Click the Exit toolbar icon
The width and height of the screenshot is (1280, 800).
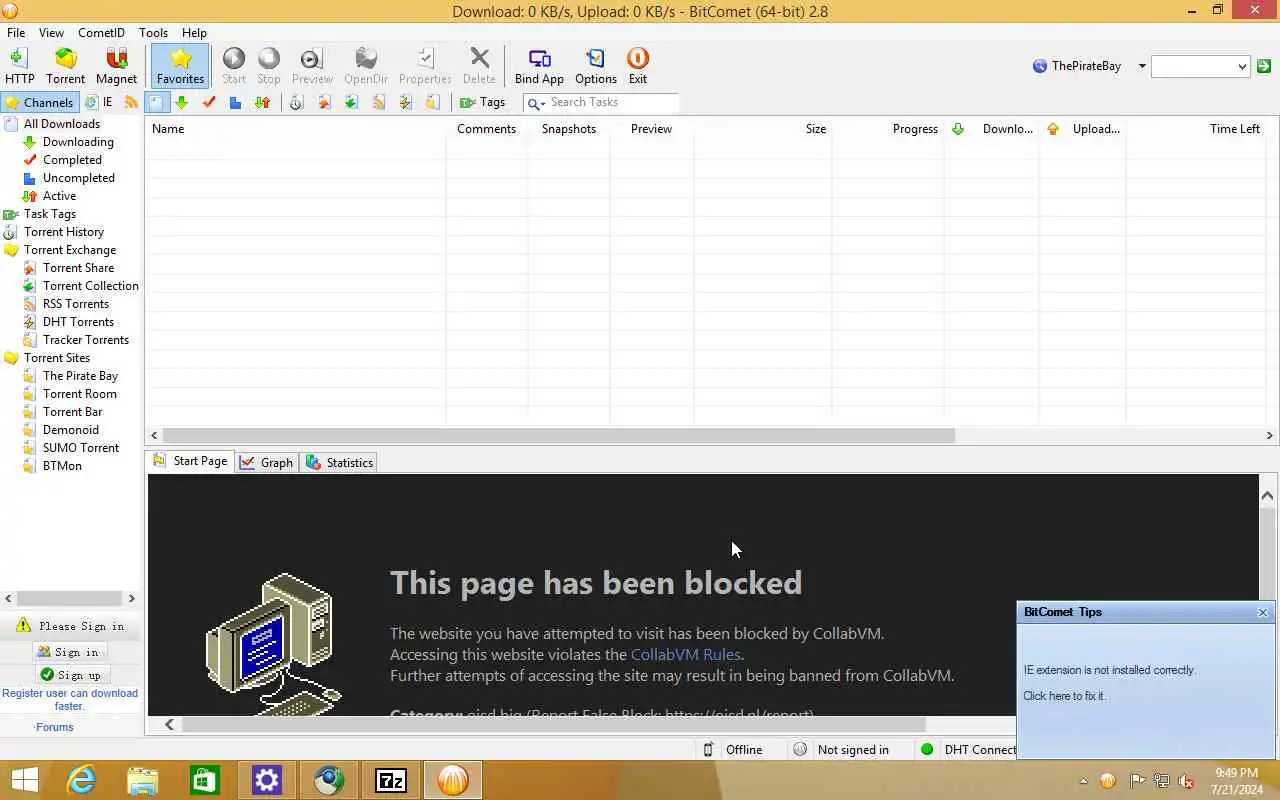point(638,66)
